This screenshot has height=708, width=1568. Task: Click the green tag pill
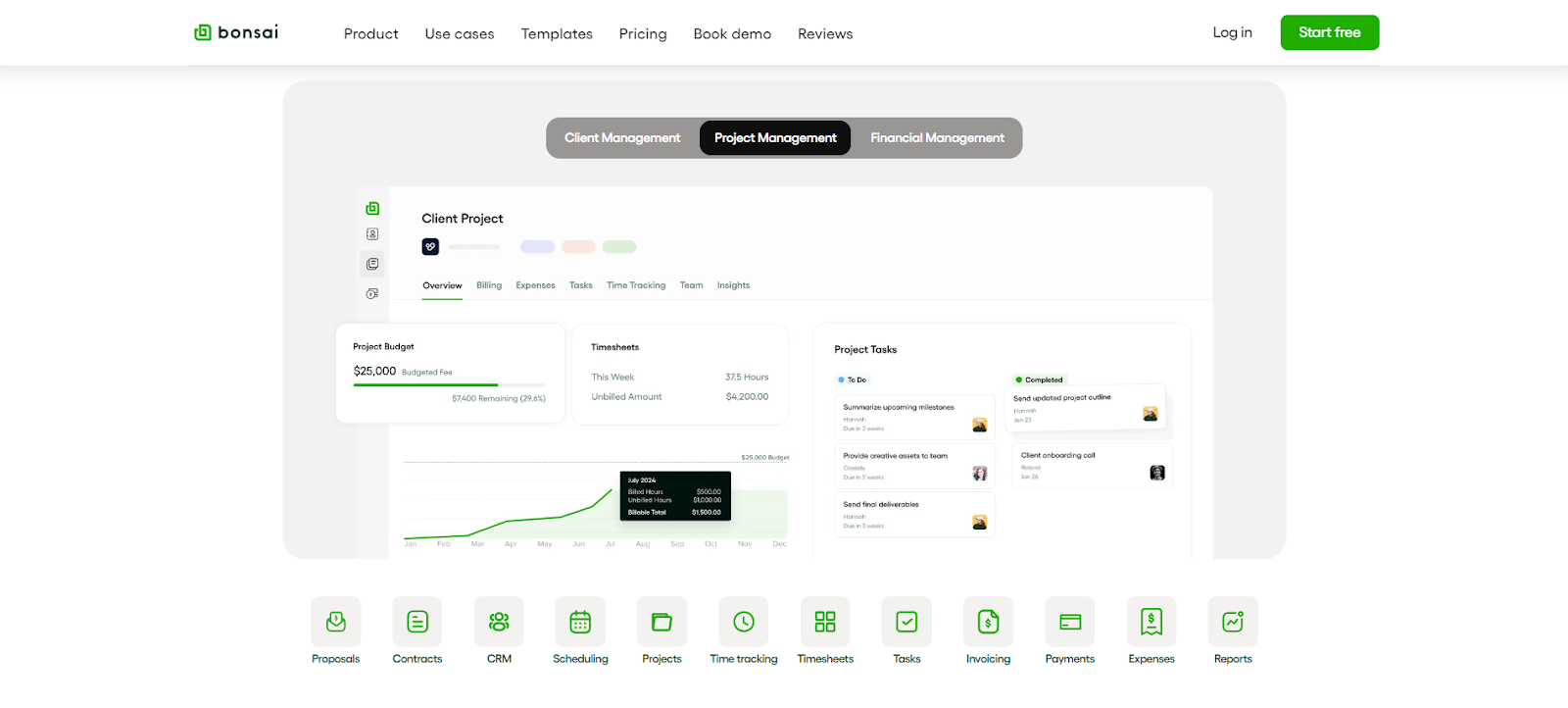pyautogui.click(x=619, y=247)
